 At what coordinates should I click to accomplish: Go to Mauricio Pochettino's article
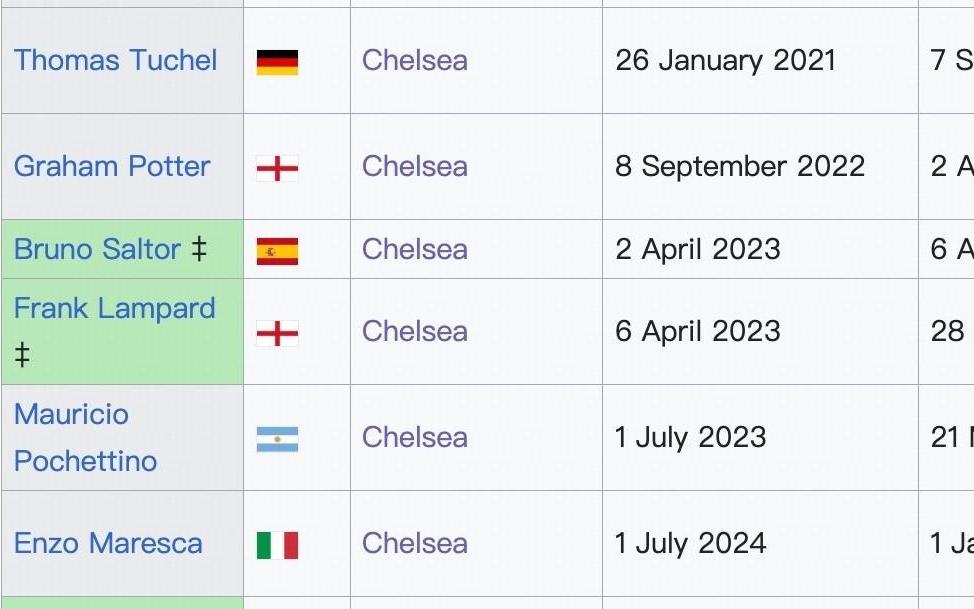[72, 414]
